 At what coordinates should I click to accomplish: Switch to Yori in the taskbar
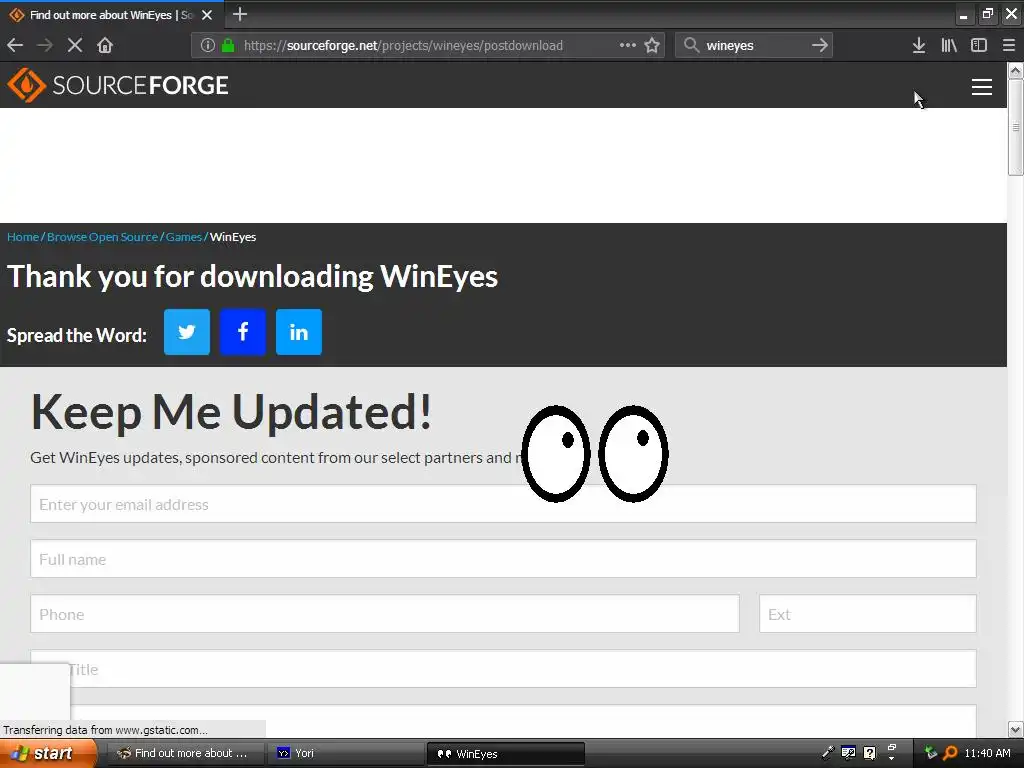pos(346,753)
